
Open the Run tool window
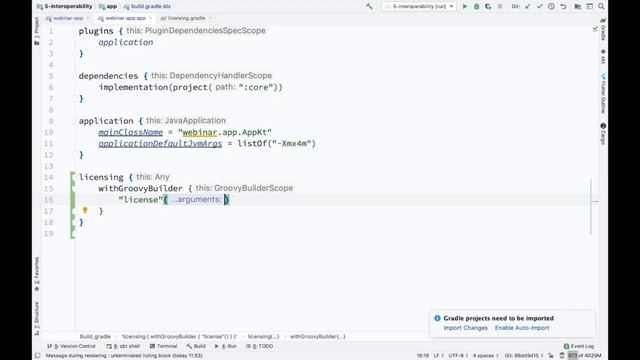tap(226, 346)
